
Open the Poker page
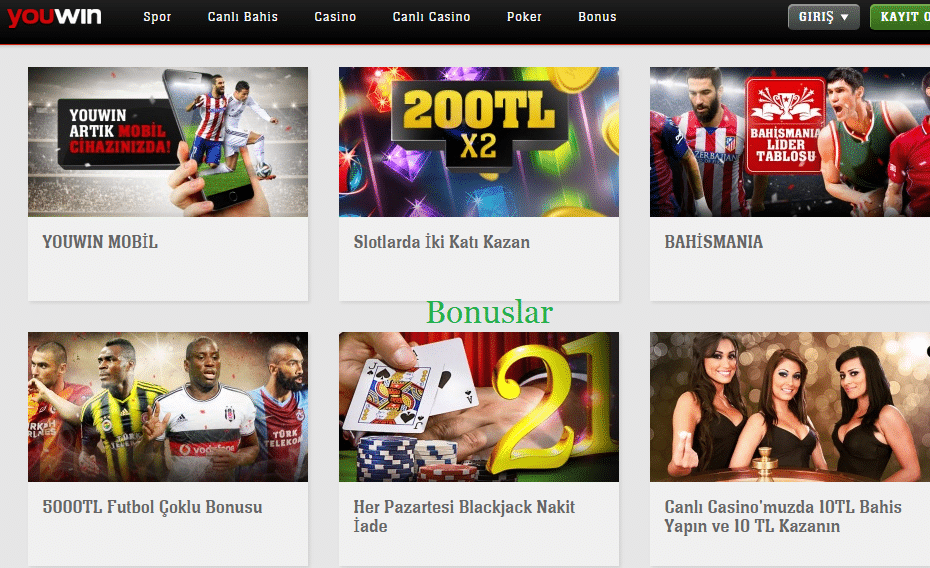[524, 17]
